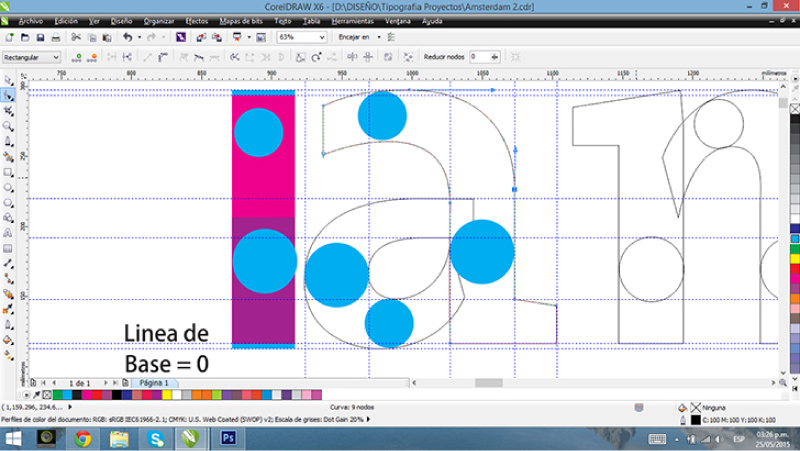
Task: Open the zoom level 63% dropdown
Action: point(321,37)
